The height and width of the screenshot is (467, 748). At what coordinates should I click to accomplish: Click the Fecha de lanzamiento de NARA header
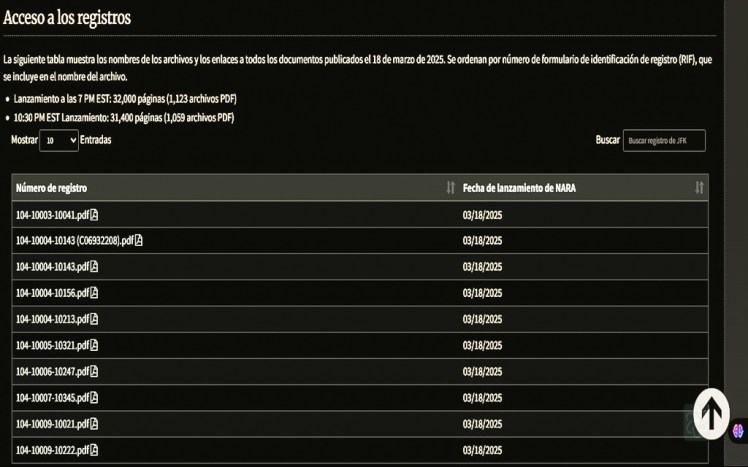pos(519,188)
